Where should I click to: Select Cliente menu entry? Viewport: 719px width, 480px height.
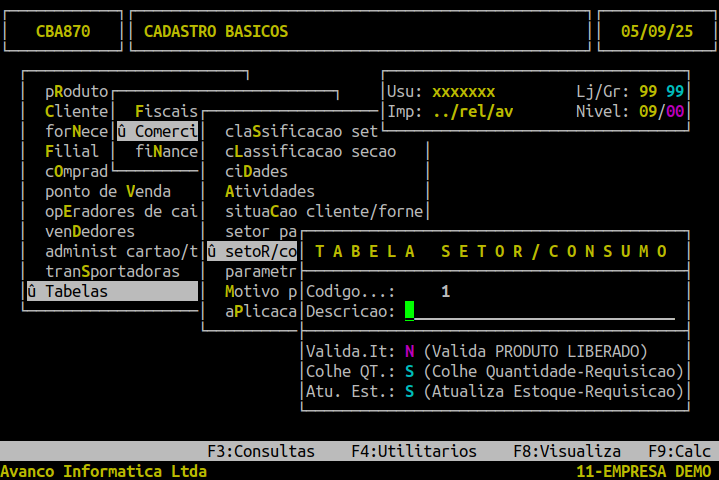[x=77, y=111]
